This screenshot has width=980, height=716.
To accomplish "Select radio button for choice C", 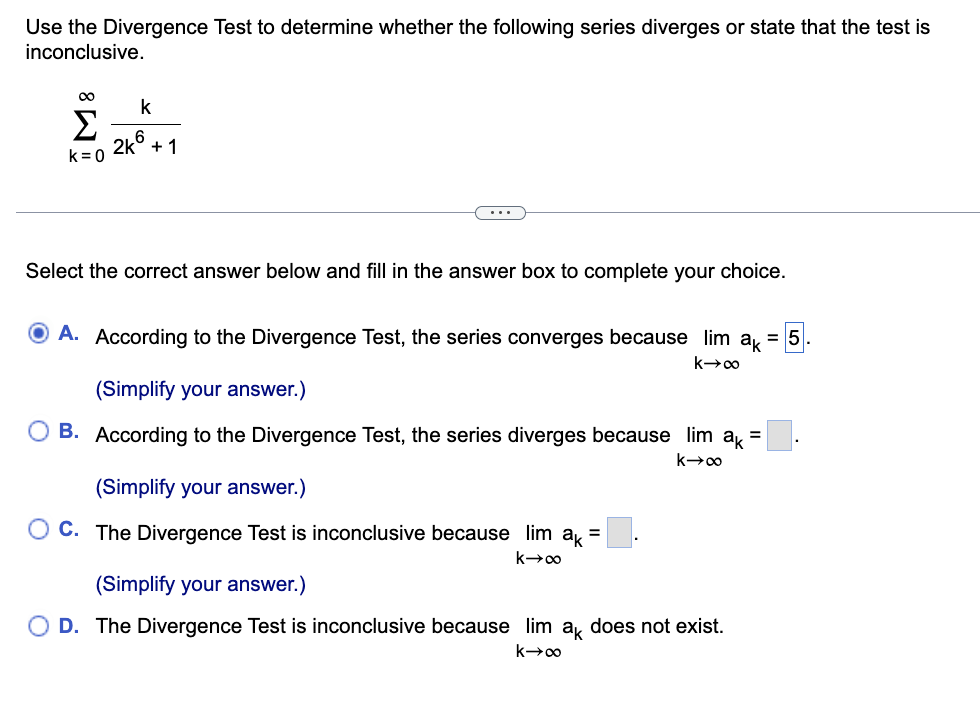I will click(x=38, y=527).
